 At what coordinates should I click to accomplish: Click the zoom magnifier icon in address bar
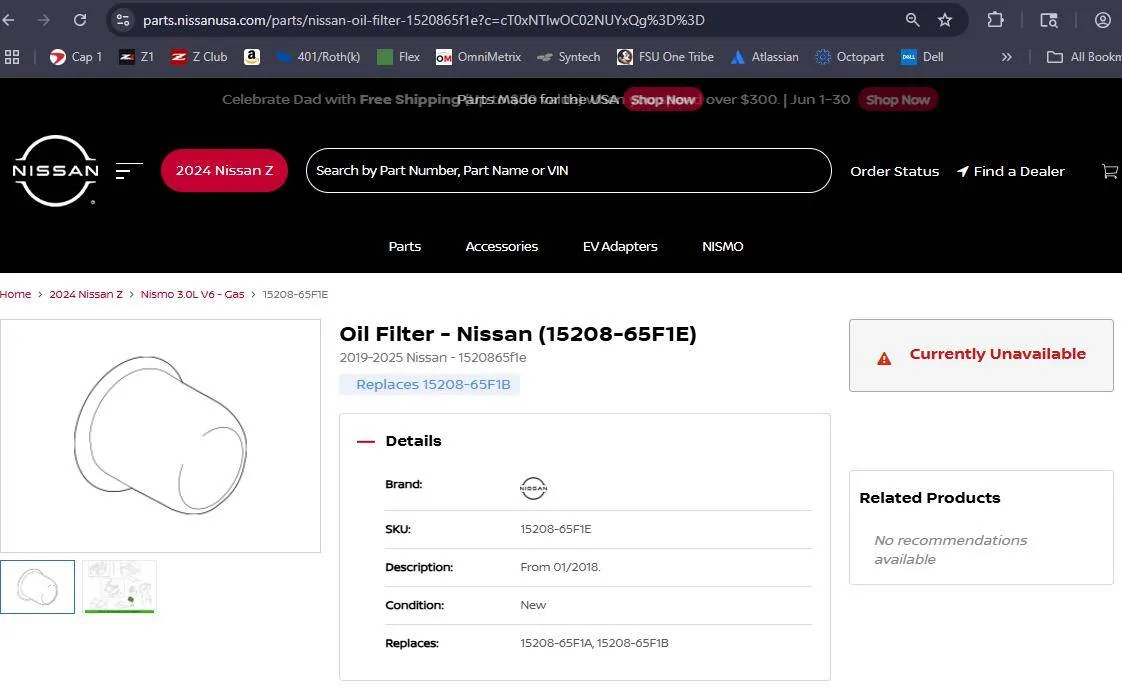pos(912,20)
